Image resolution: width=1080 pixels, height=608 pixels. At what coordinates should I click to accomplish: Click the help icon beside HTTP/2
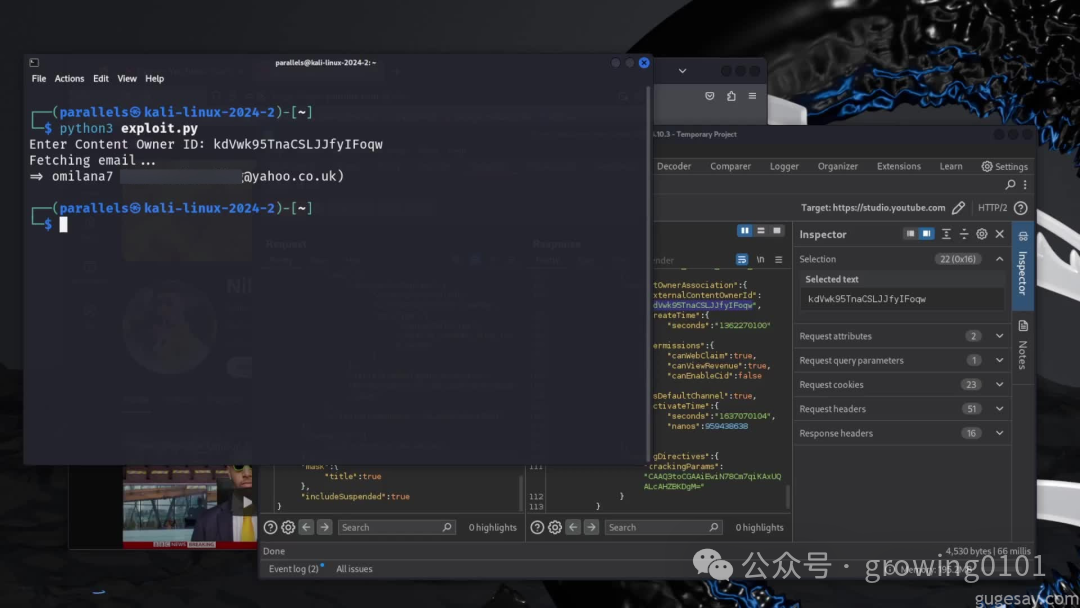click(1020, 208)
